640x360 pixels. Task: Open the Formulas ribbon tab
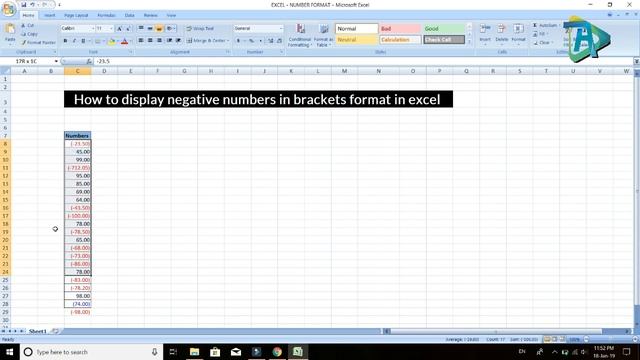click(106, 16)
